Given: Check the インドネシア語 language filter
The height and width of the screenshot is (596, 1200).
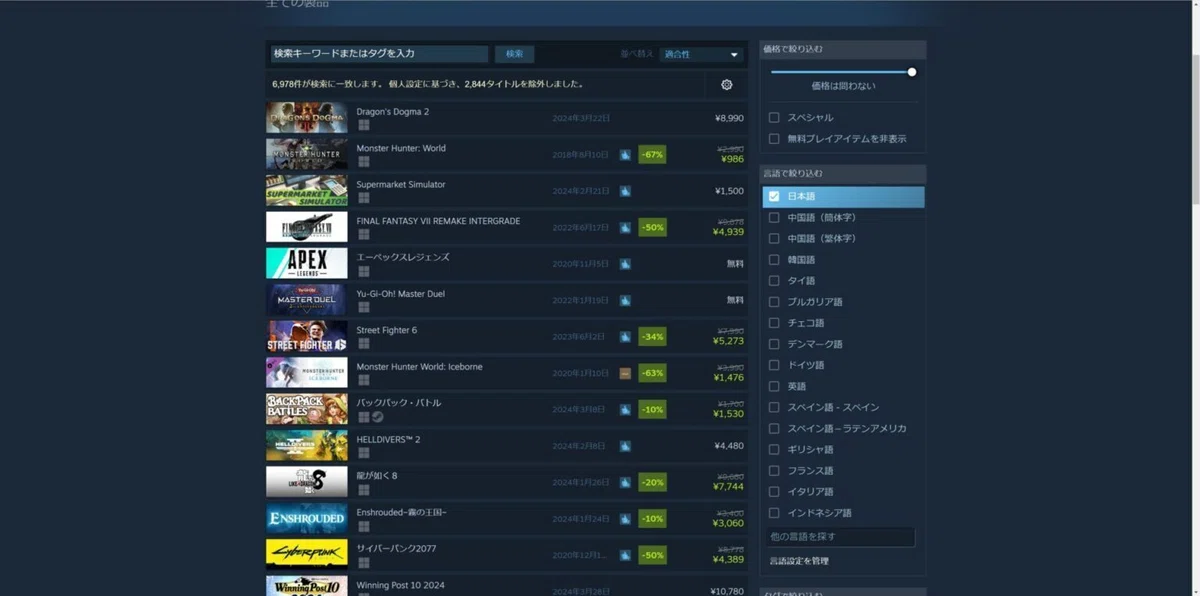Looking at the screenshot, I should click(774, 512).
